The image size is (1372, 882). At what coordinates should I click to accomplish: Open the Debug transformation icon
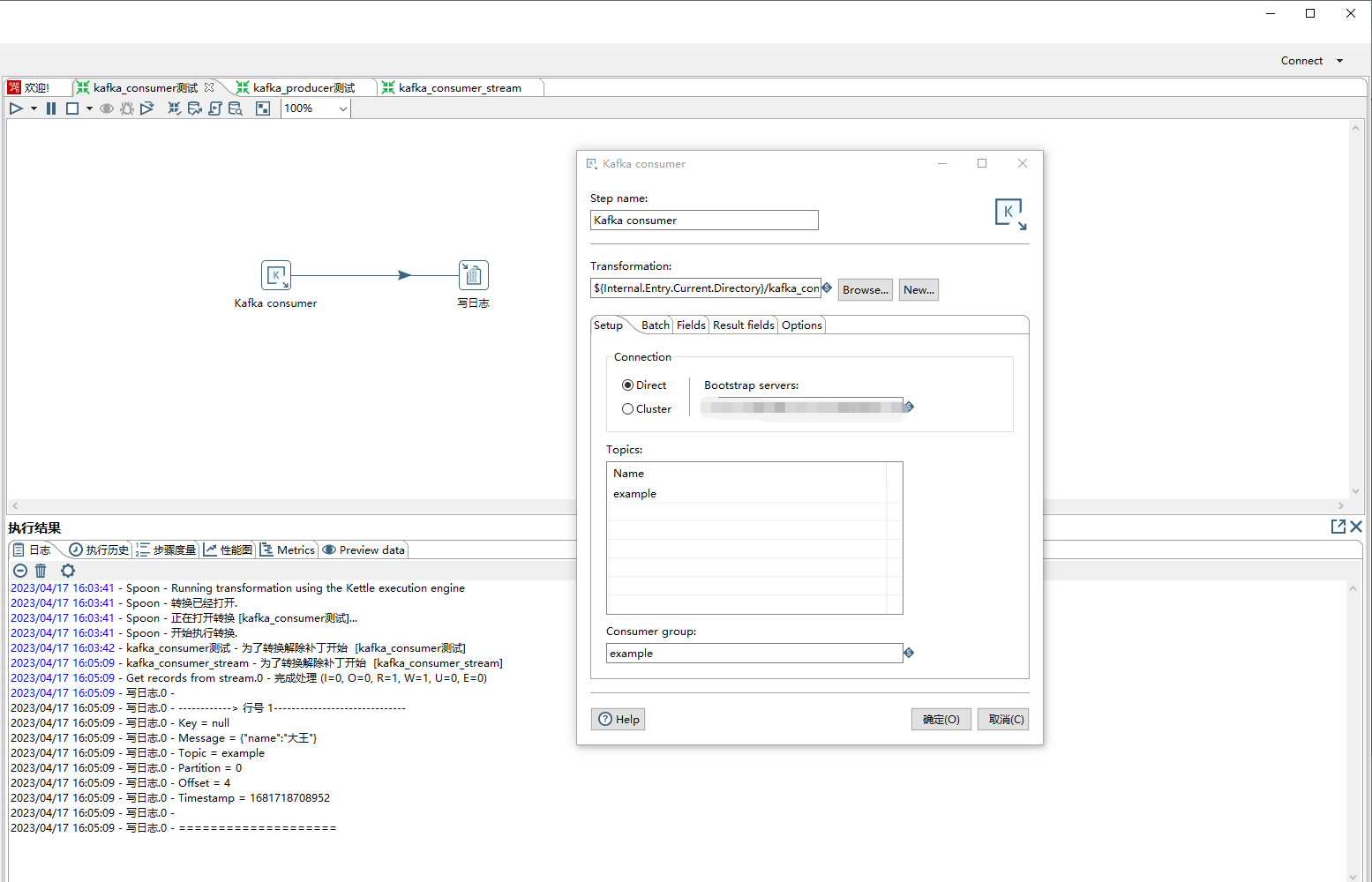coord(127,108)
